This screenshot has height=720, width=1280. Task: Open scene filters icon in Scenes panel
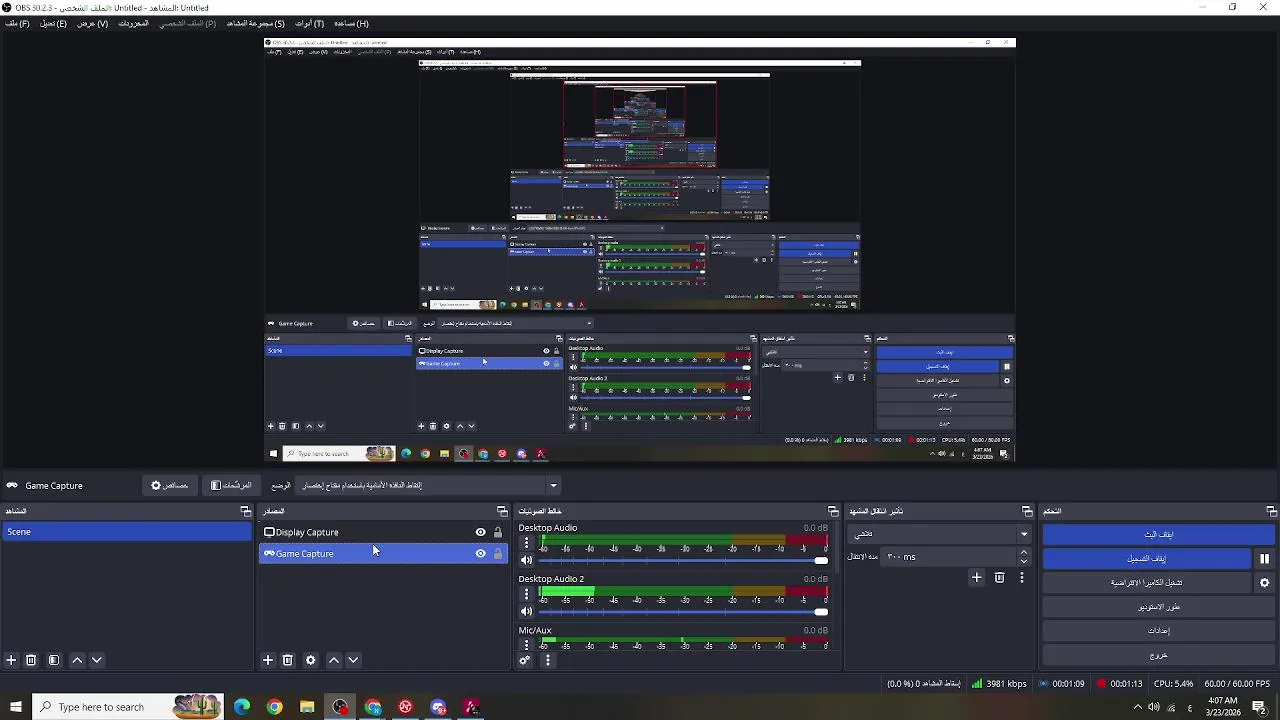click(54, 660)
